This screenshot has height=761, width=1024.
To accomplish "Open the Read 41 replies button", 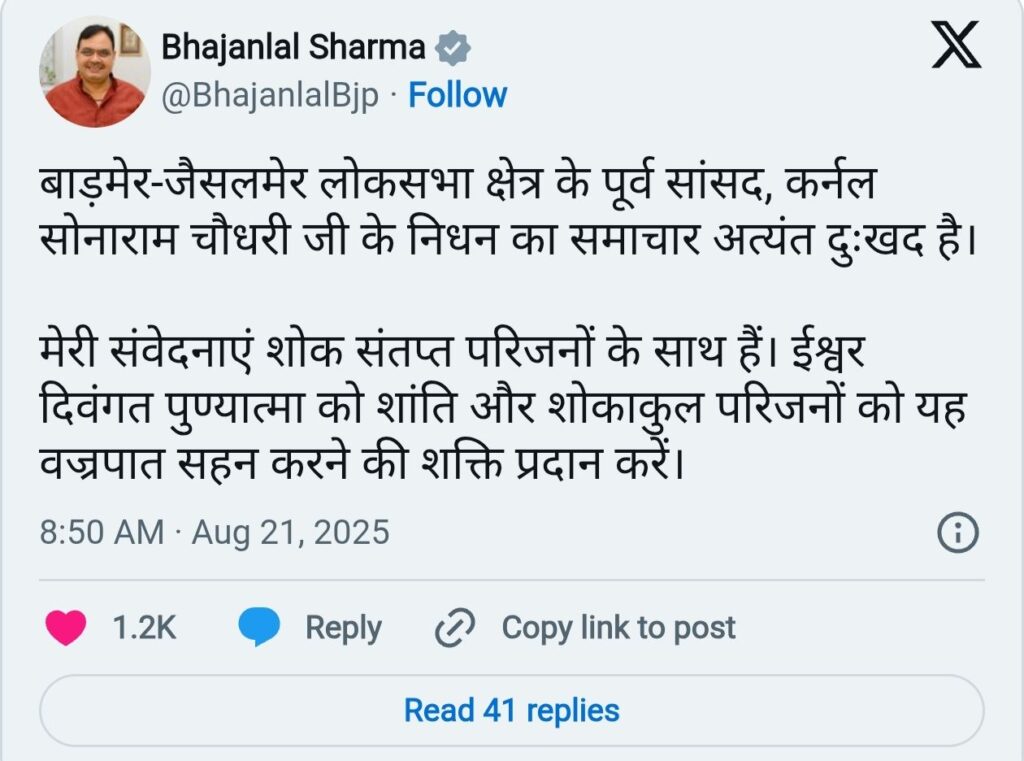I will (x=511, y=710).
